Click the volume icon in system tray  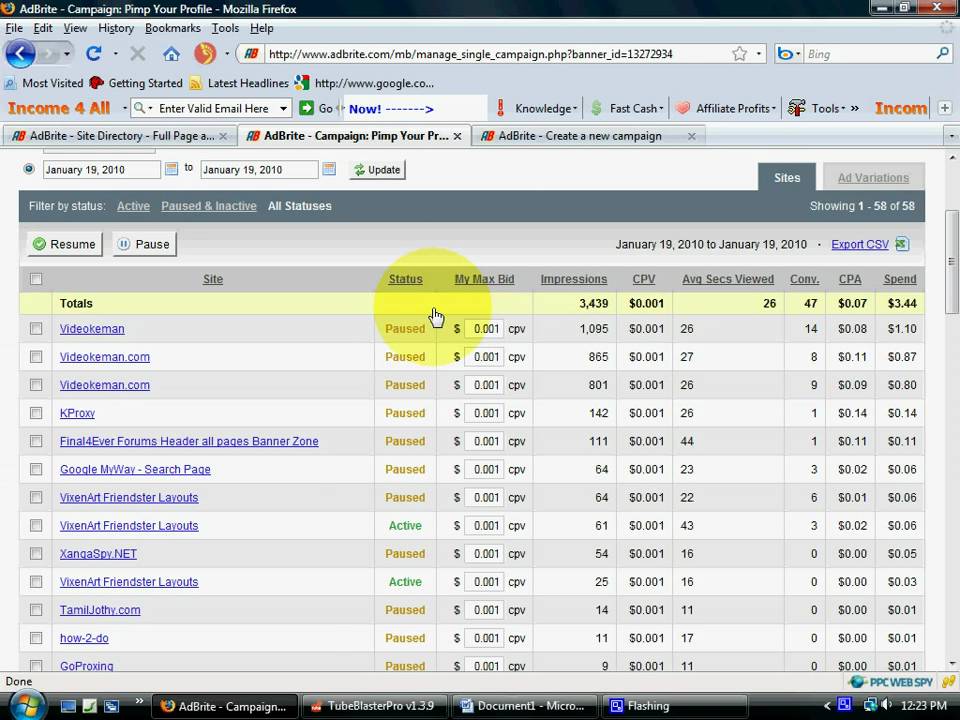point(887,705)
